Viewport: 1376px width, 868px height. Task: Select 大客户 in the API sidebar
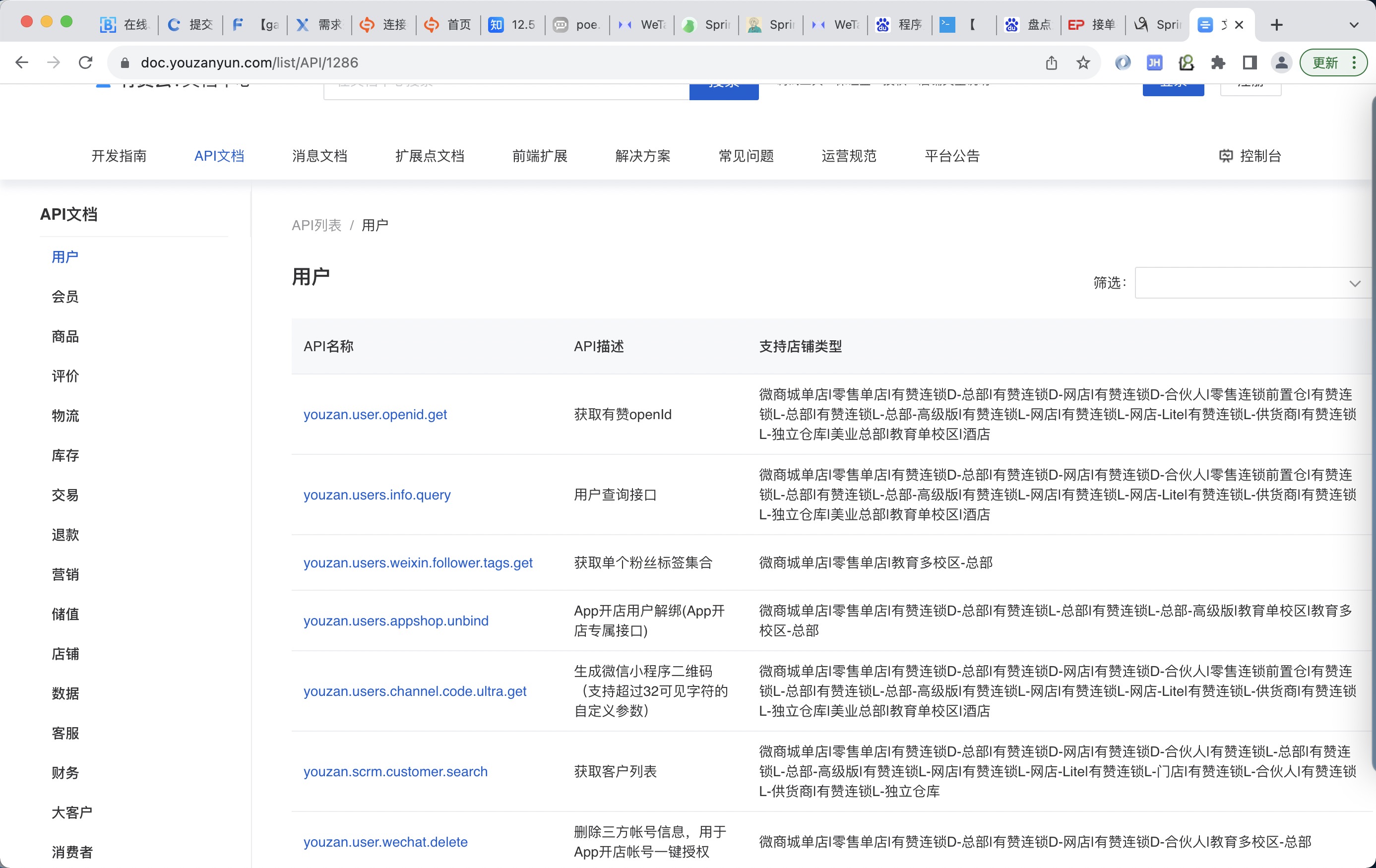coord(72,812)
